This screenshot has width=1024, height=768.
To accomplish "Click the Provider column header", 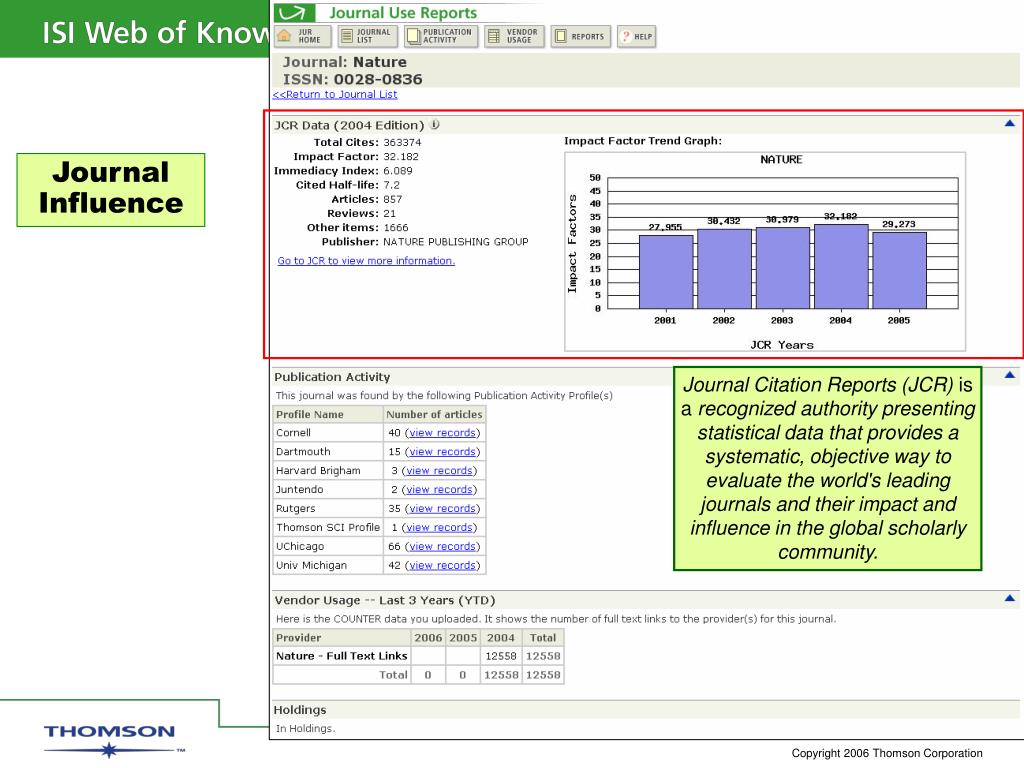I will tap(342, 637).
